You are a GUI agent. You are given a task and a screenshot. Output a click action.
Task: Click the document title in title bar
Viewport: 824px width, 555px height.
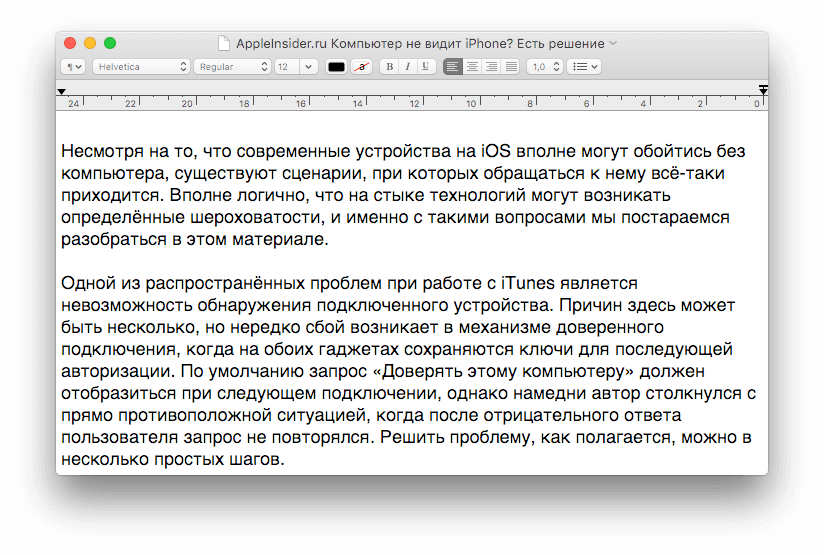[x=420, y=44]
